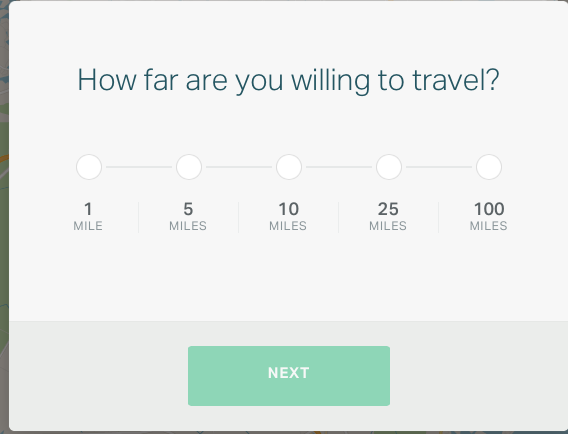Click the "5 MILES" text label
Viewport: 568px width, 434px height.
click(188, 217)
